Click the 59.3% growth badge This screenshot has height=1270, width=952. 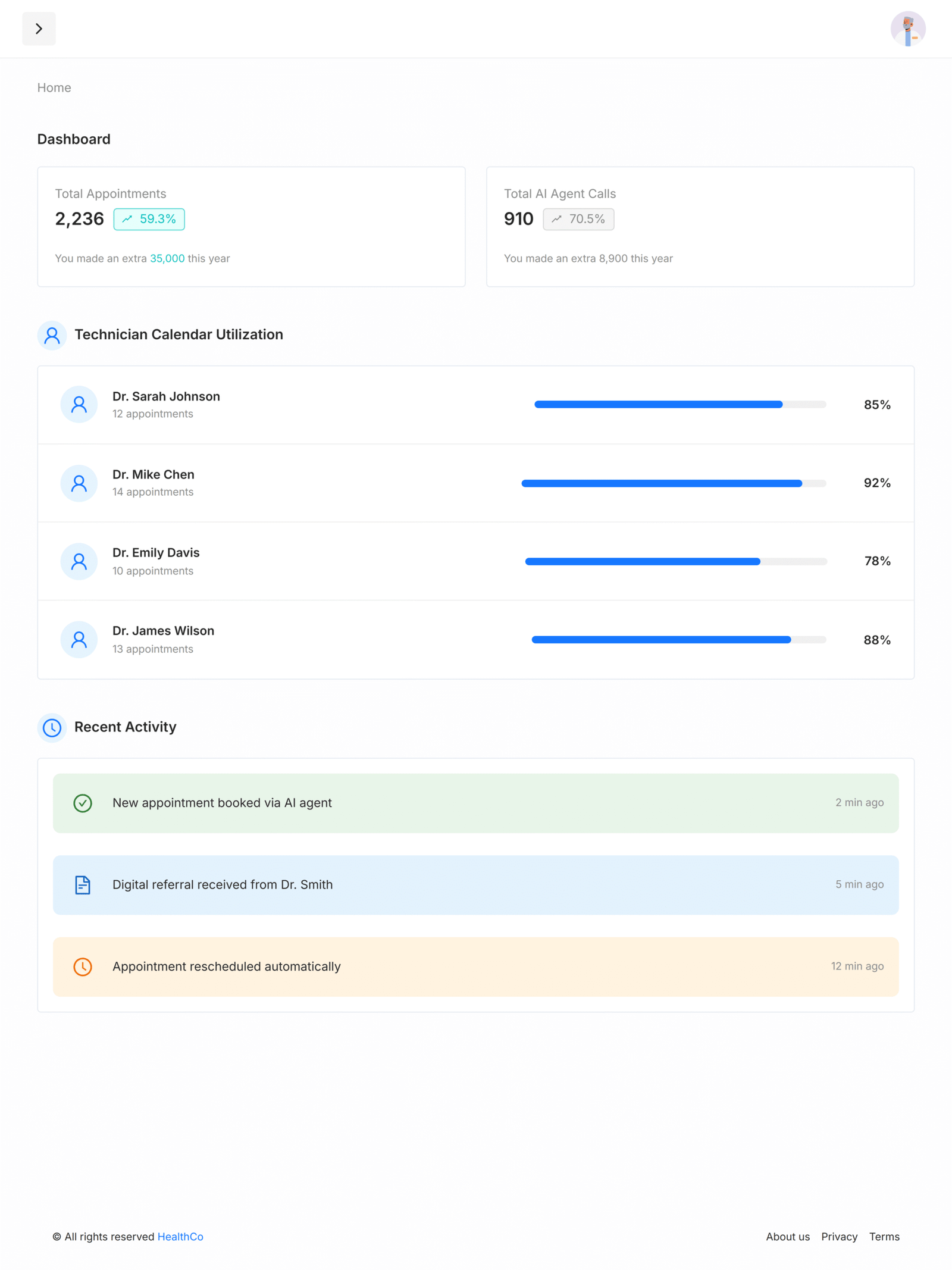pos(149,219)
